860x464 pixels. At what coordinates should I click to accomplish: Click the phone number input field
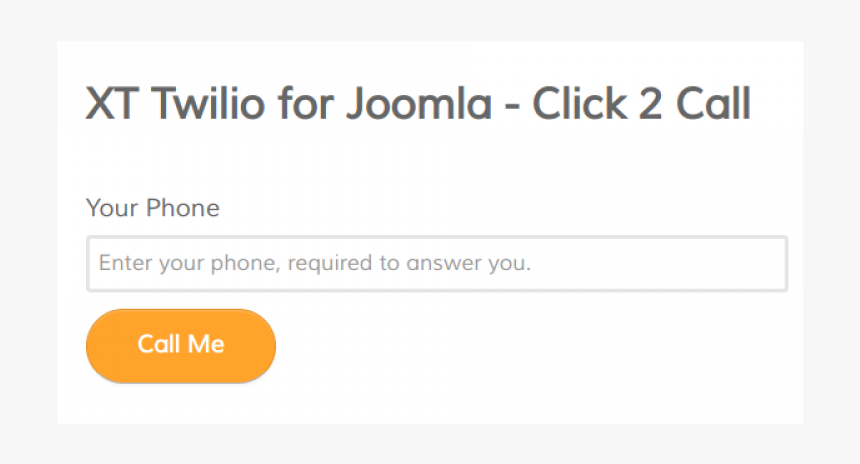point(437,264)
